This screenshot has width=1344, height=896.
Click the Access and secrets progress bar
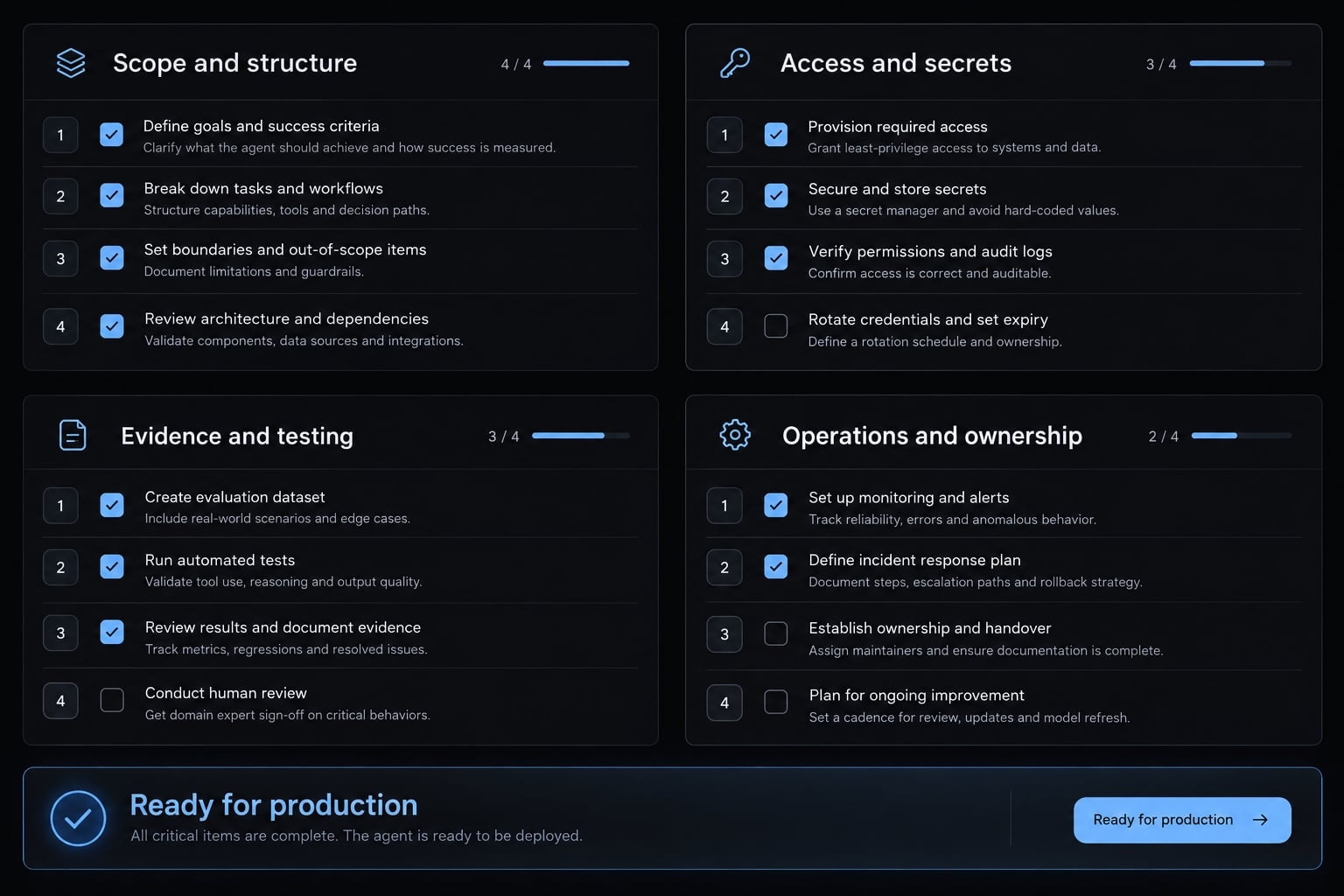[x=1241, y=63]
